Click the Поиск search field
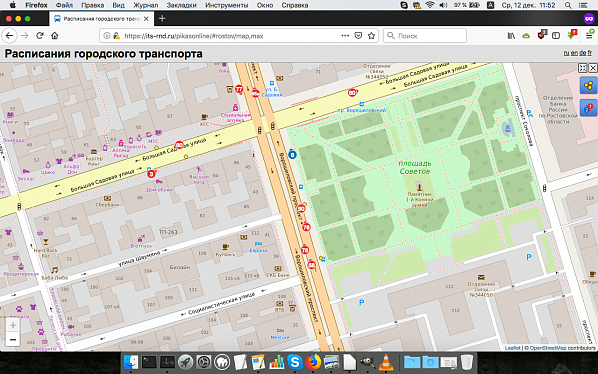598x374 pixels. pos(425,35)
